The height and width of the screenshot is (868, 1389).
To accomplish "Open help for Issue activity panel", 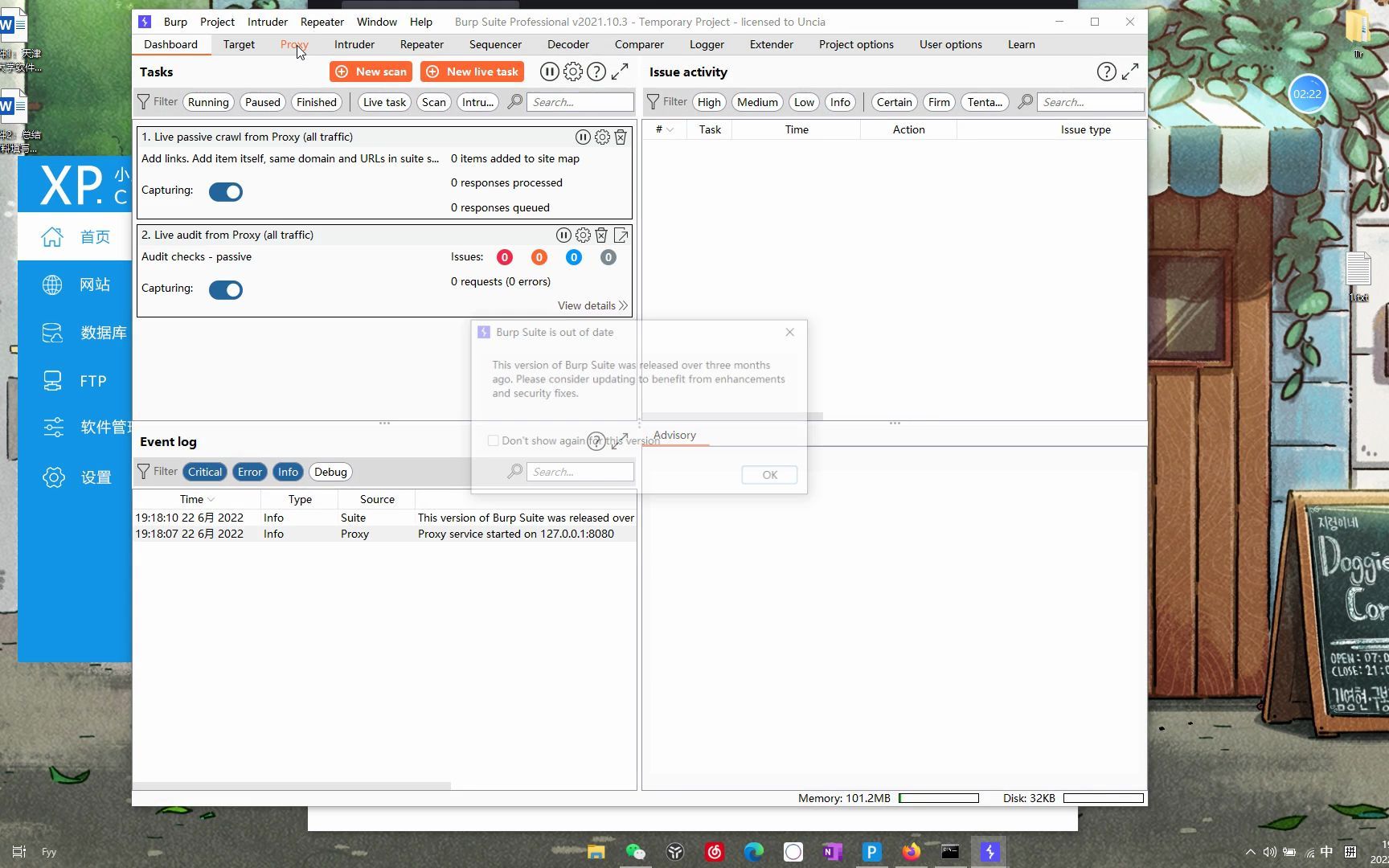I will (x=1106, y=72).
